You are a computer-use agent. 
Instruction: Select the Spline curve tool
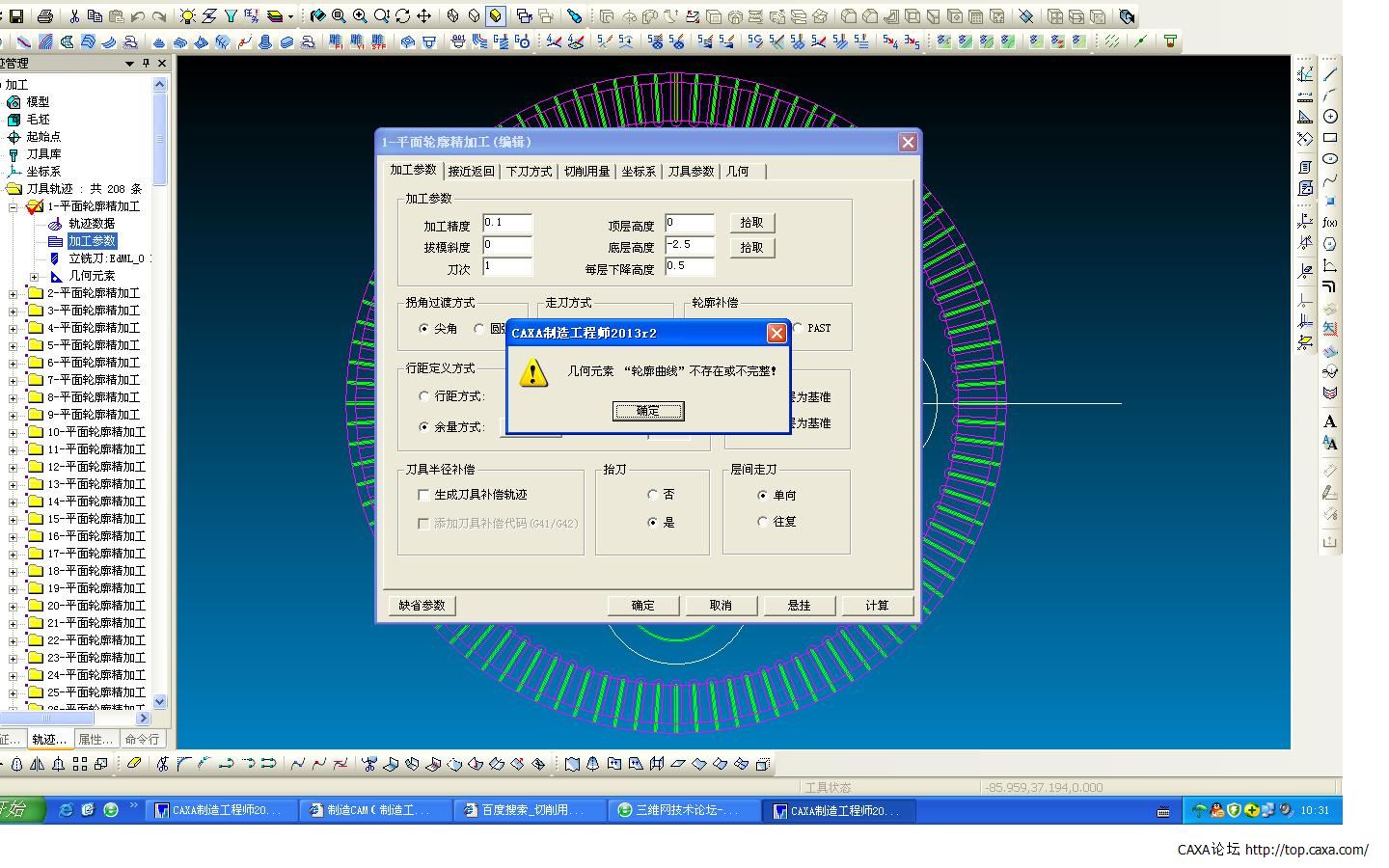coord(1330,180)
